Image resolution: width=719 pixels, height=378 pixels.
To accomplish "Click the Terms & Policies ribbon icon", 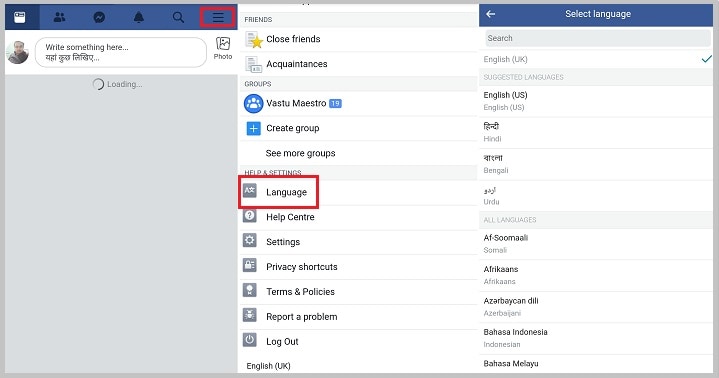I will pyautogui.click(x=249, y=290).
